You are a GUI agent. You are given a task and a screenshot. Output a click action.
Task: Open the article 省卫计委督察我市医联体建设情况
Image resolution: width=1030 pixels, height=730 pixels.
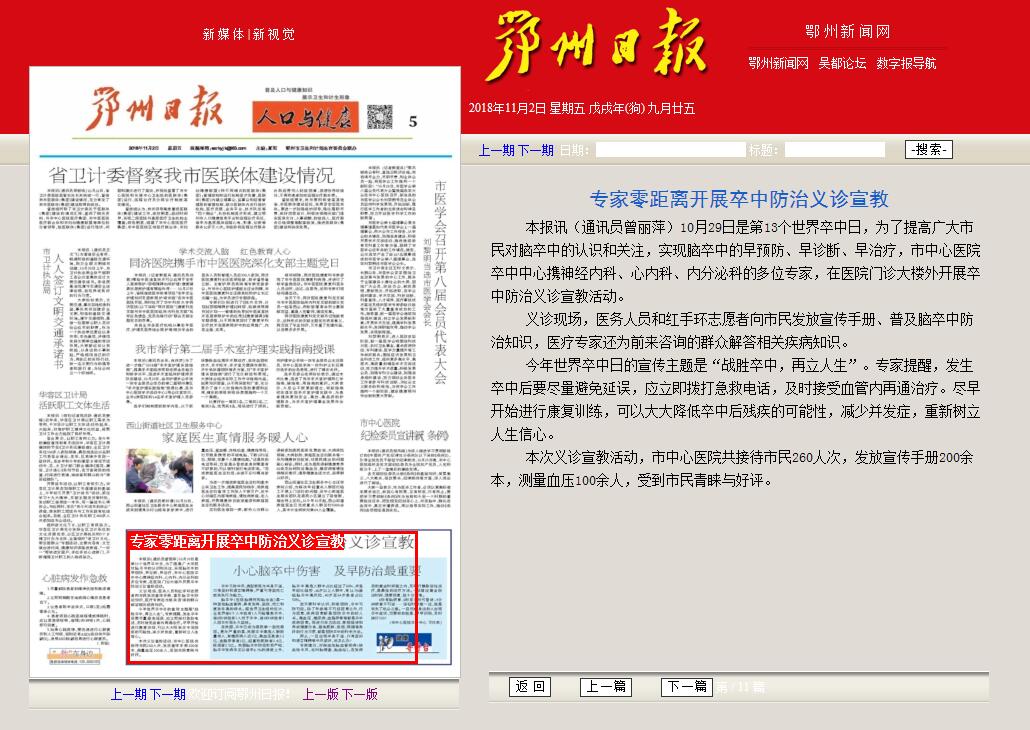(x=192, y=175)
